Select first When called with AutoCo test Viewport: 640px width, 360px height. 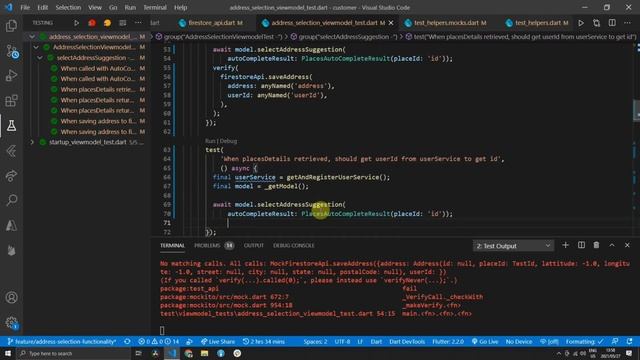(97, 68)
